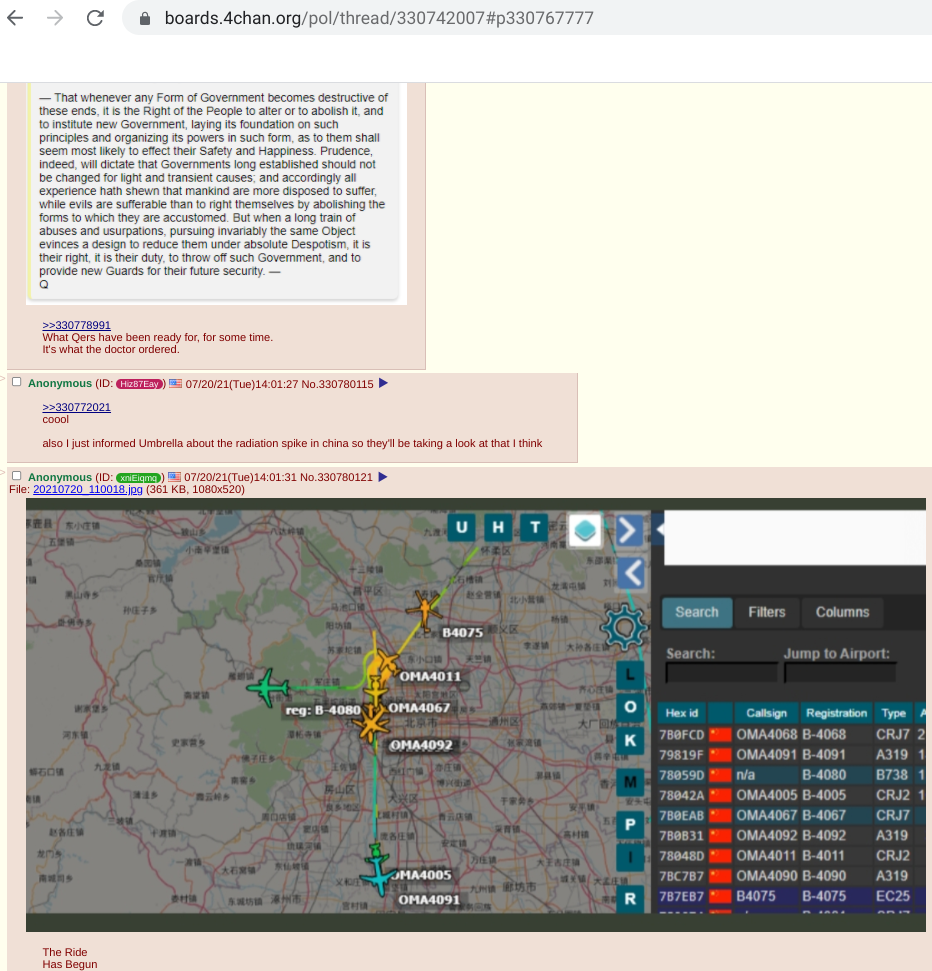932x971 pixels.
Task: Click the line about Umbrella and radiation spike
Action: click(292, 443)
